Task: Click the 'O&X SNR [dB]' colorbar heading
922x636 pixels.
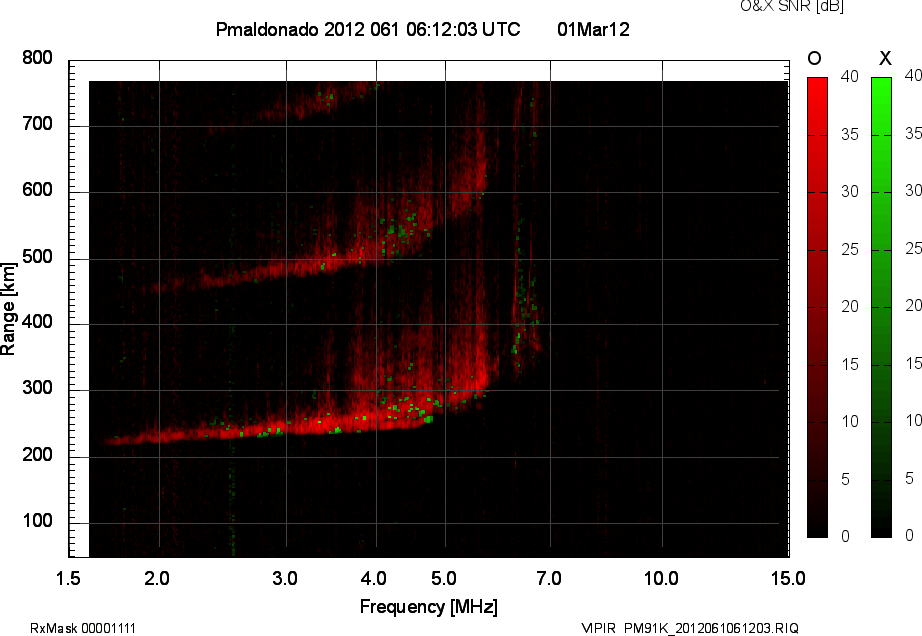Action: coord(791,6)
